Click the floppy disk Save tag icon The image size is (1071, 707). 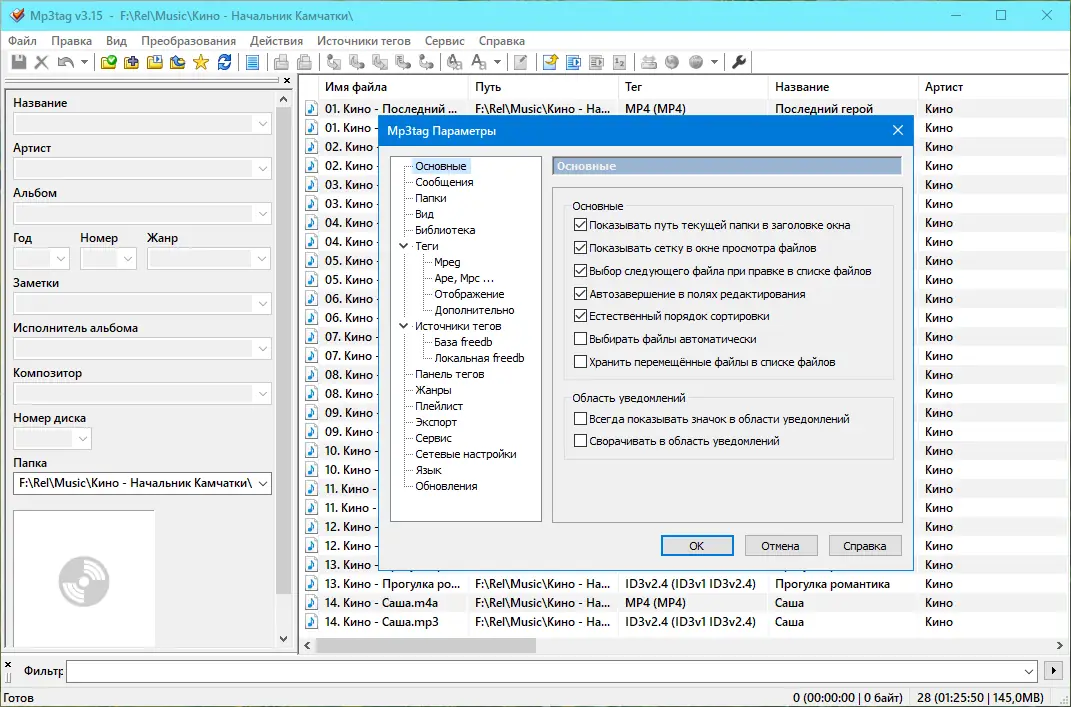coord(19,62)
